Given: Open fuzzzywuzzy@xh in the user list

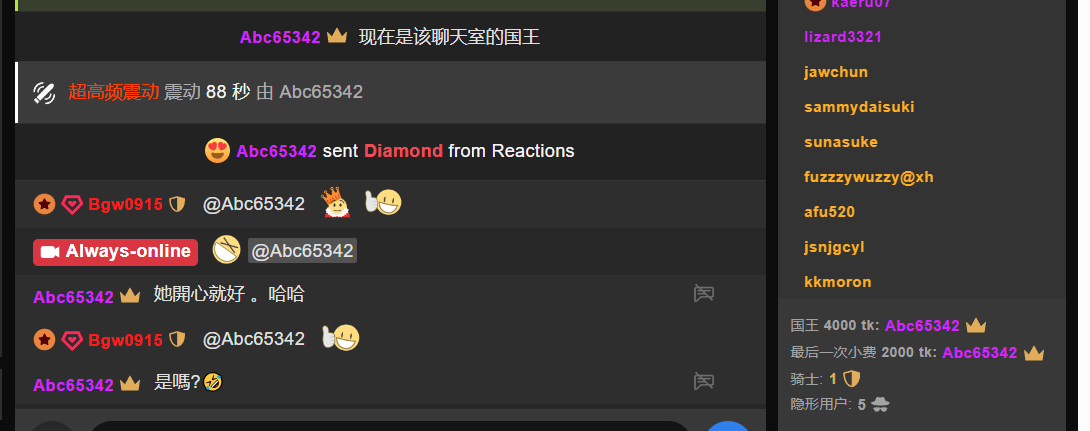Looking at the screenshot, I should pos(869,177).
